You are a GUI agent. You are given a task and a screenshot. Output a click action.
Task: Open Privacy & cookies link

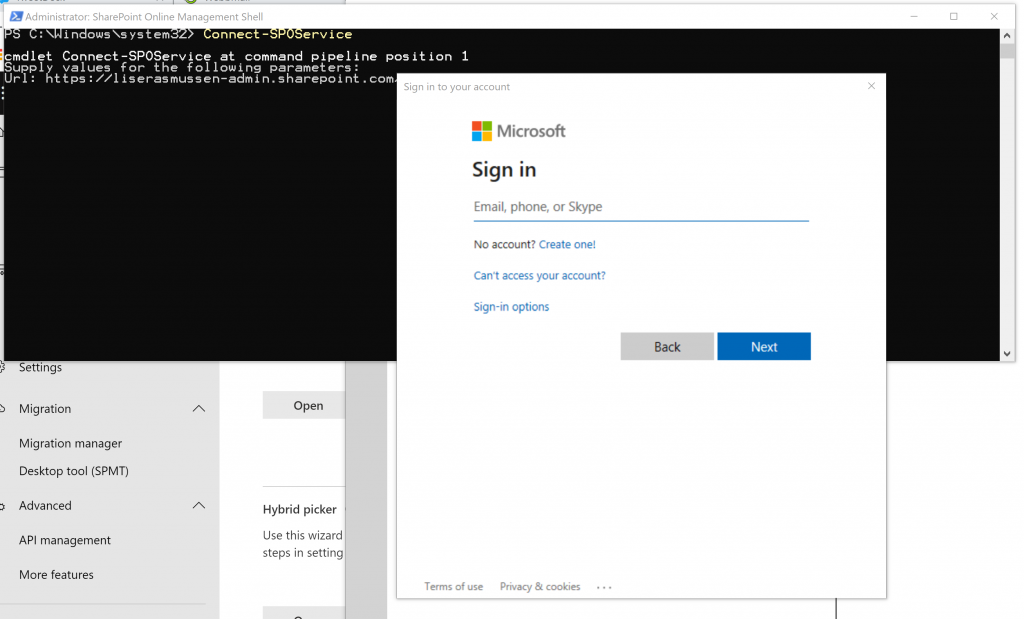point(540,586)
